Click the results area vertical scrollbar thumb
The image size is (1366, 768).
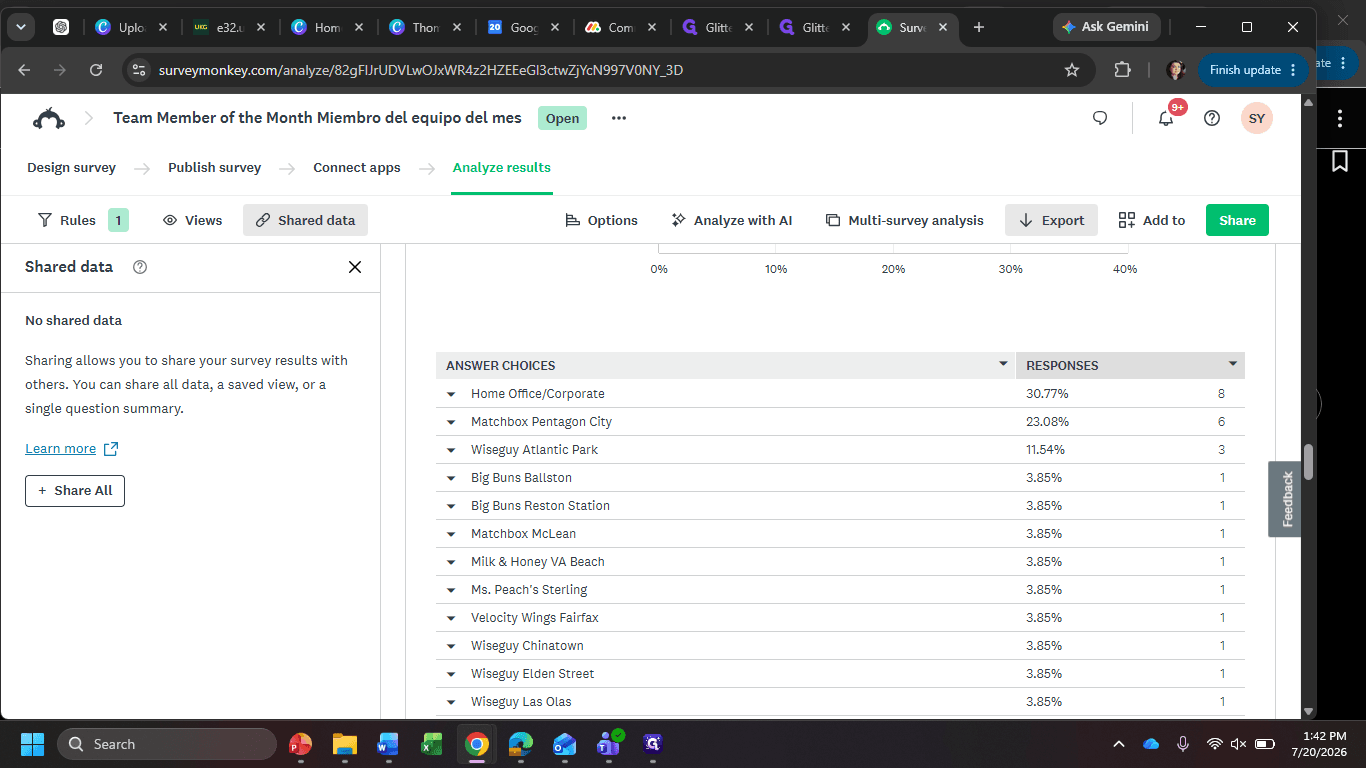(1309, 462)
